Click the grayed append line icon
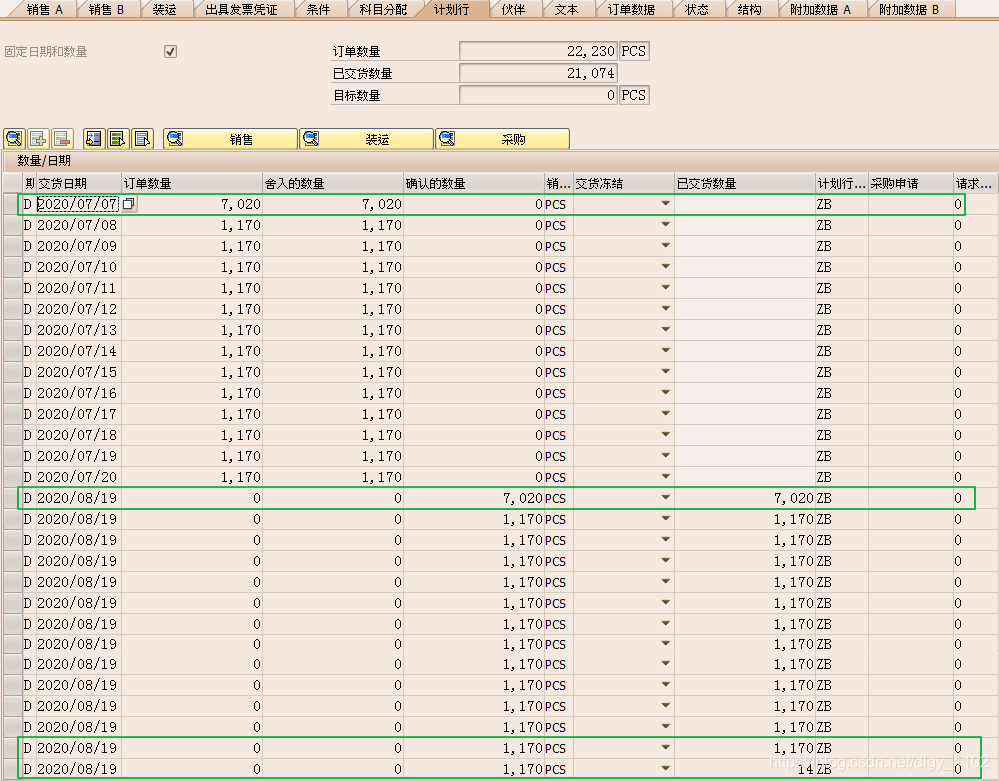 (38, 138)
